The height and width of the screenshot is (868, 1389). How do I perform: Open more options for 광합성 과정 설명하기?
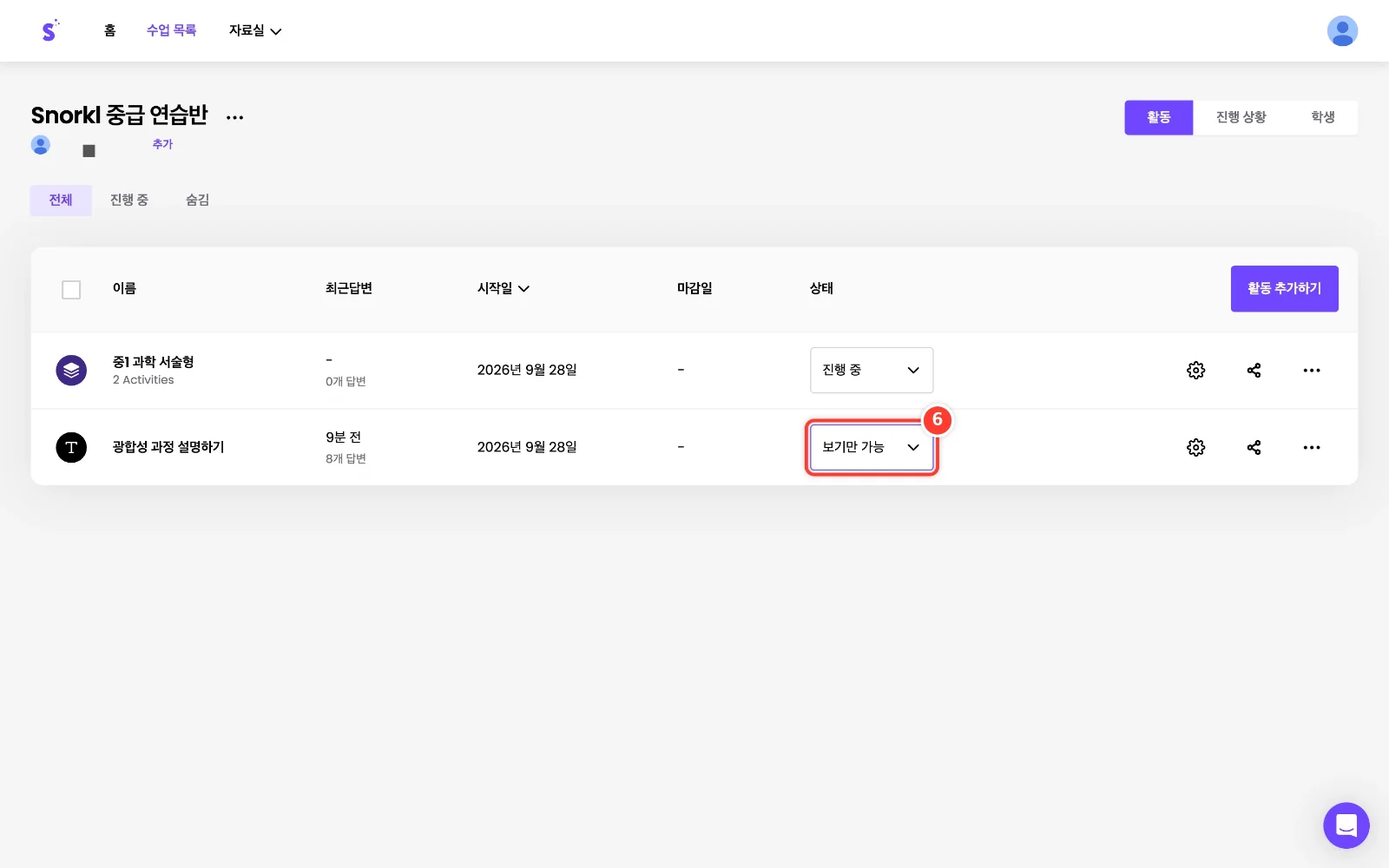tap(1311, 448)
